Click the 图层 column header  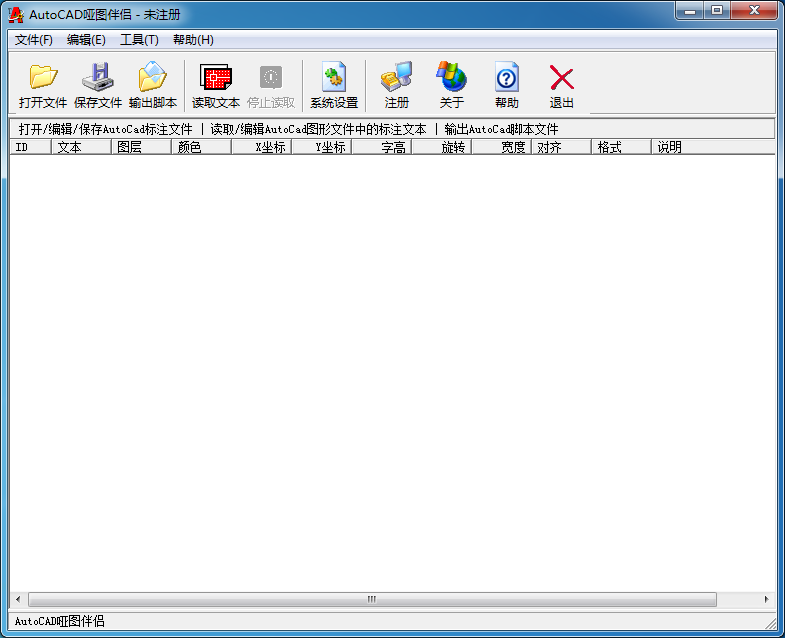coord(141,147)
